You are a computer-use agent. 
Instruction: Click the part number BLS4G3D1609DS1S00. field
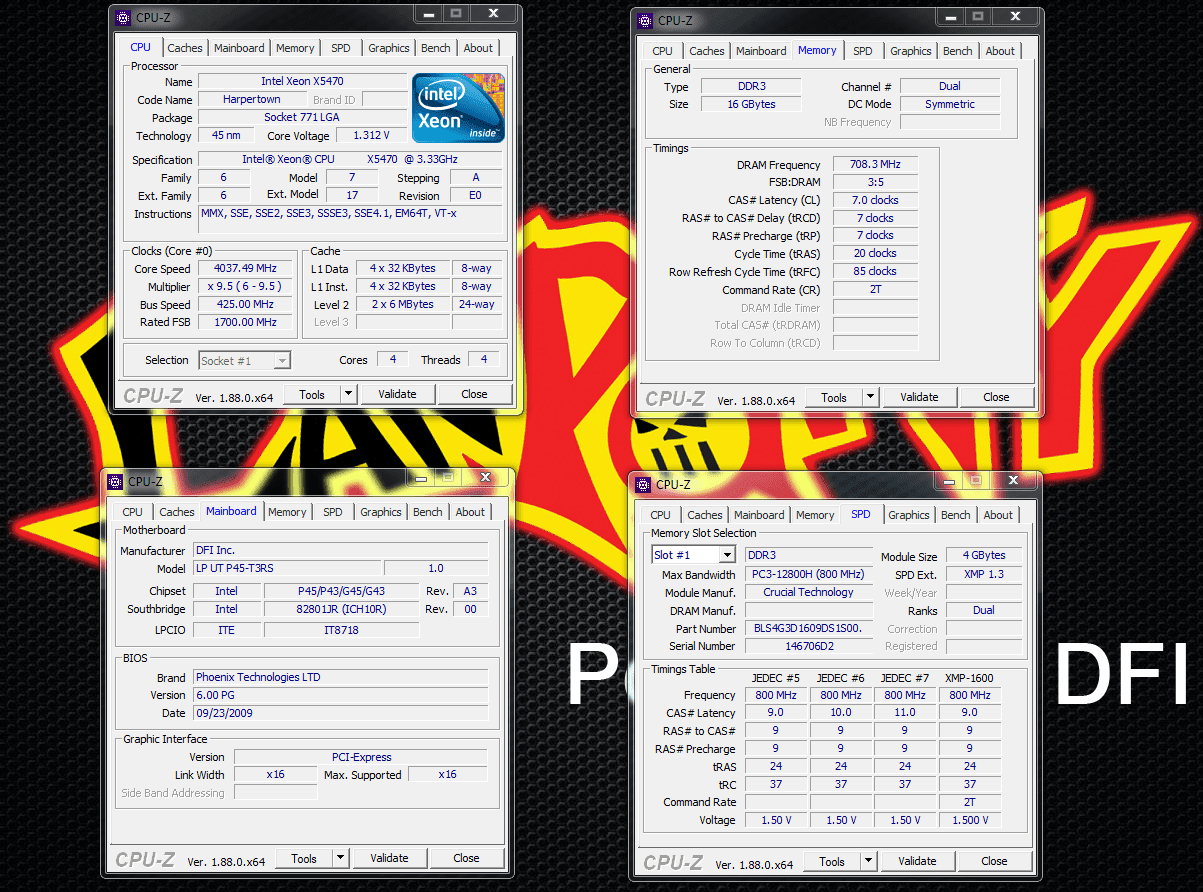(809, 628)
